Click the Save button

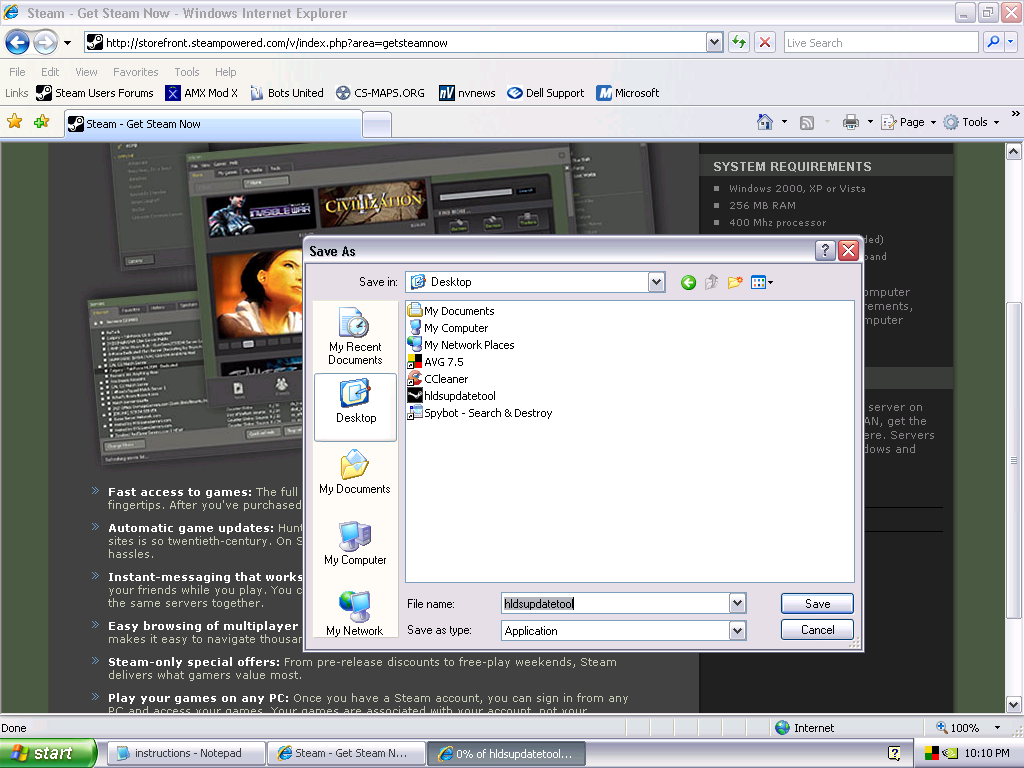click(x=817, y=603)
